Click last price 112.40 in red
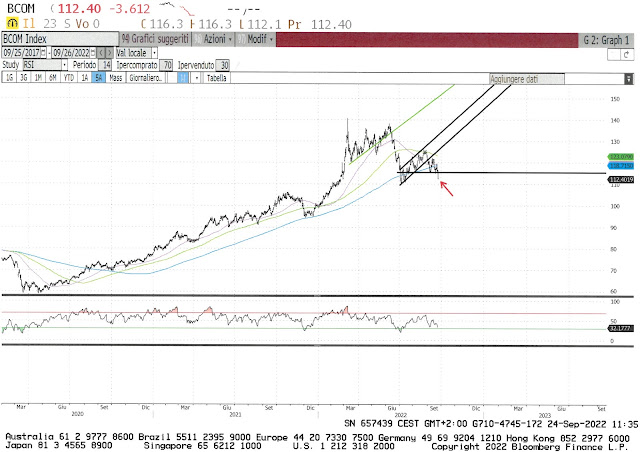 click(79, 8)
